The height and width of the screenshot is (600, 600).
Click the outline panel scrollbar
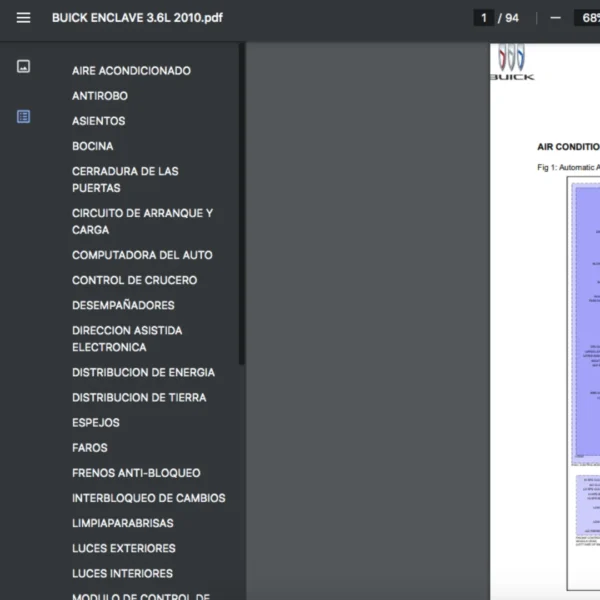pyautogui.click(x=241, y=200)
